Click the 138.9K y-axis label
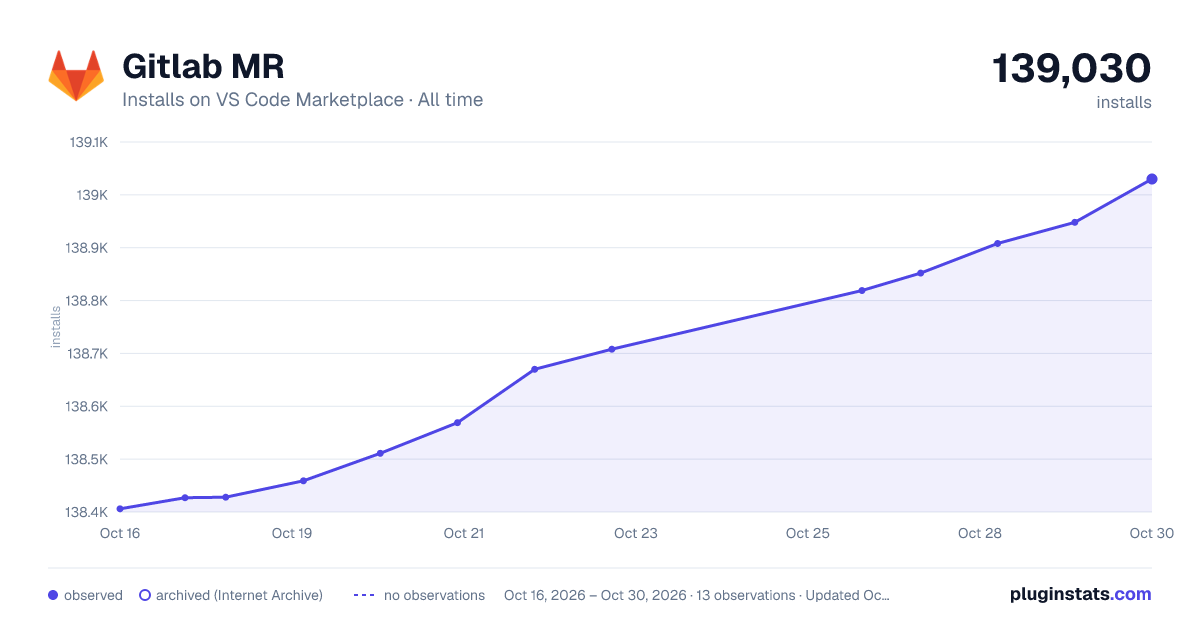This screenshot has height=630, width=1200. [87, 248]
